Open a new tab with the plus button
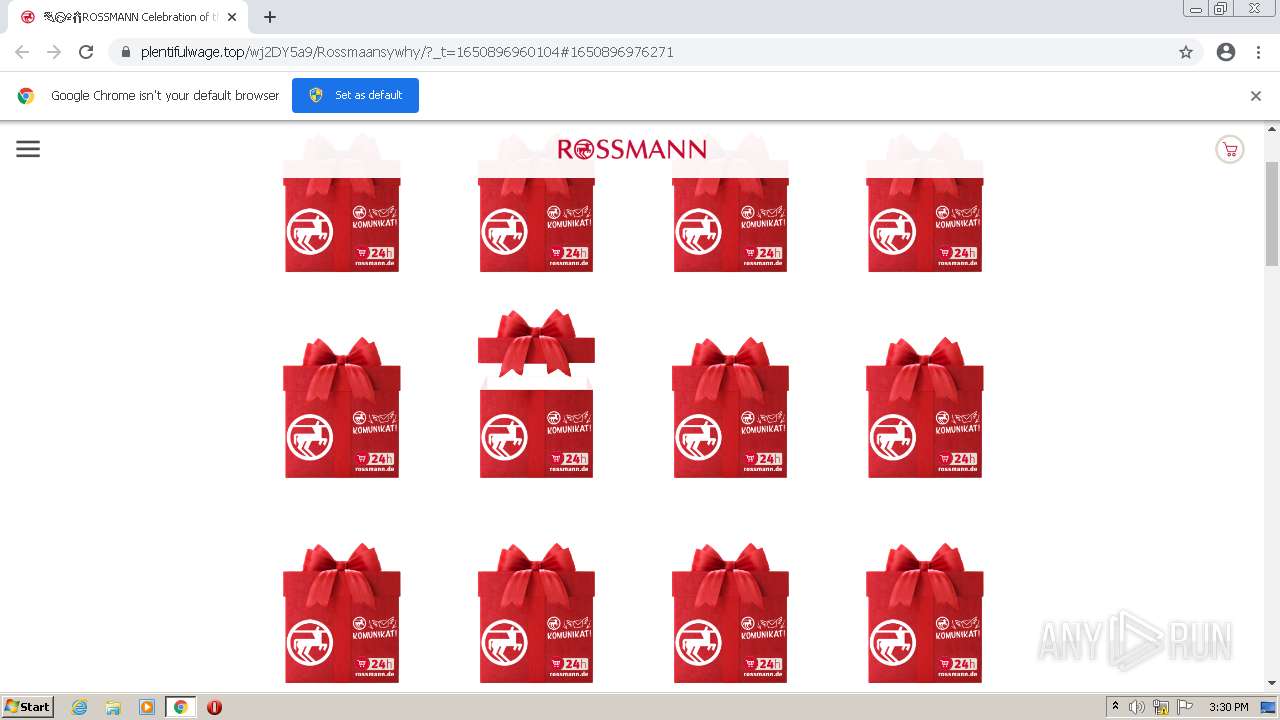The image size is (1280, 720). pyautogui.click(x=270, y=17)
